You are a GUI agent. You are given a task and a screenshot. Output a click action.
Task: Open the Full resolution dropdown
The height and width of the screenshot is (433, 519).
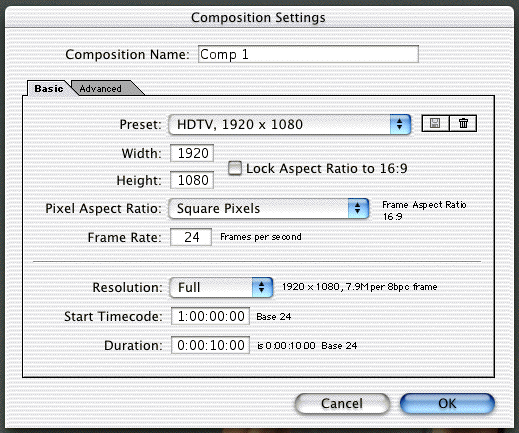coord(221,287)
